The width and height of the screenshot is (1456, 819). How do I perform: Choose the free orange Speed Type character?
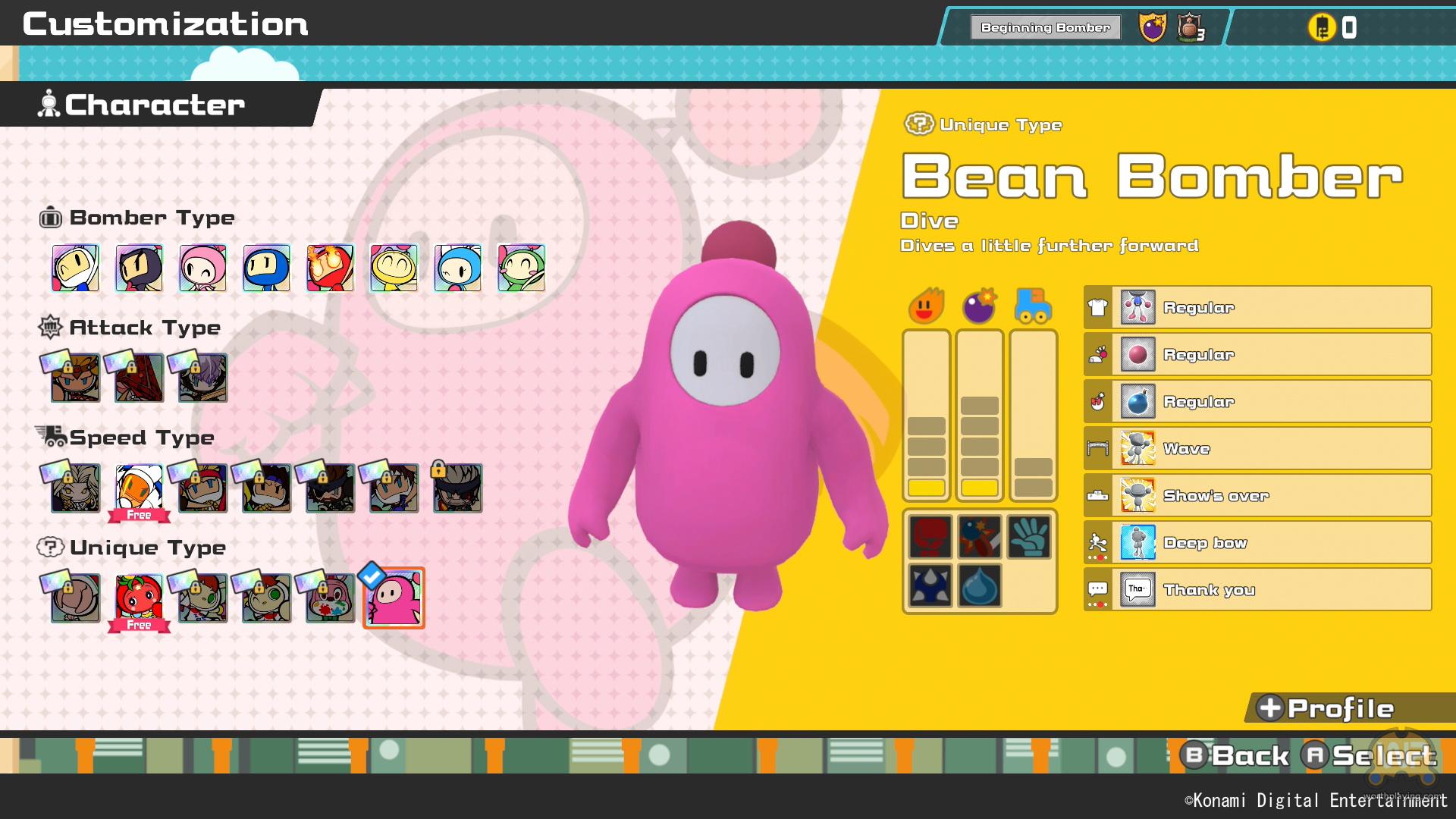click(x=139, y=488)
